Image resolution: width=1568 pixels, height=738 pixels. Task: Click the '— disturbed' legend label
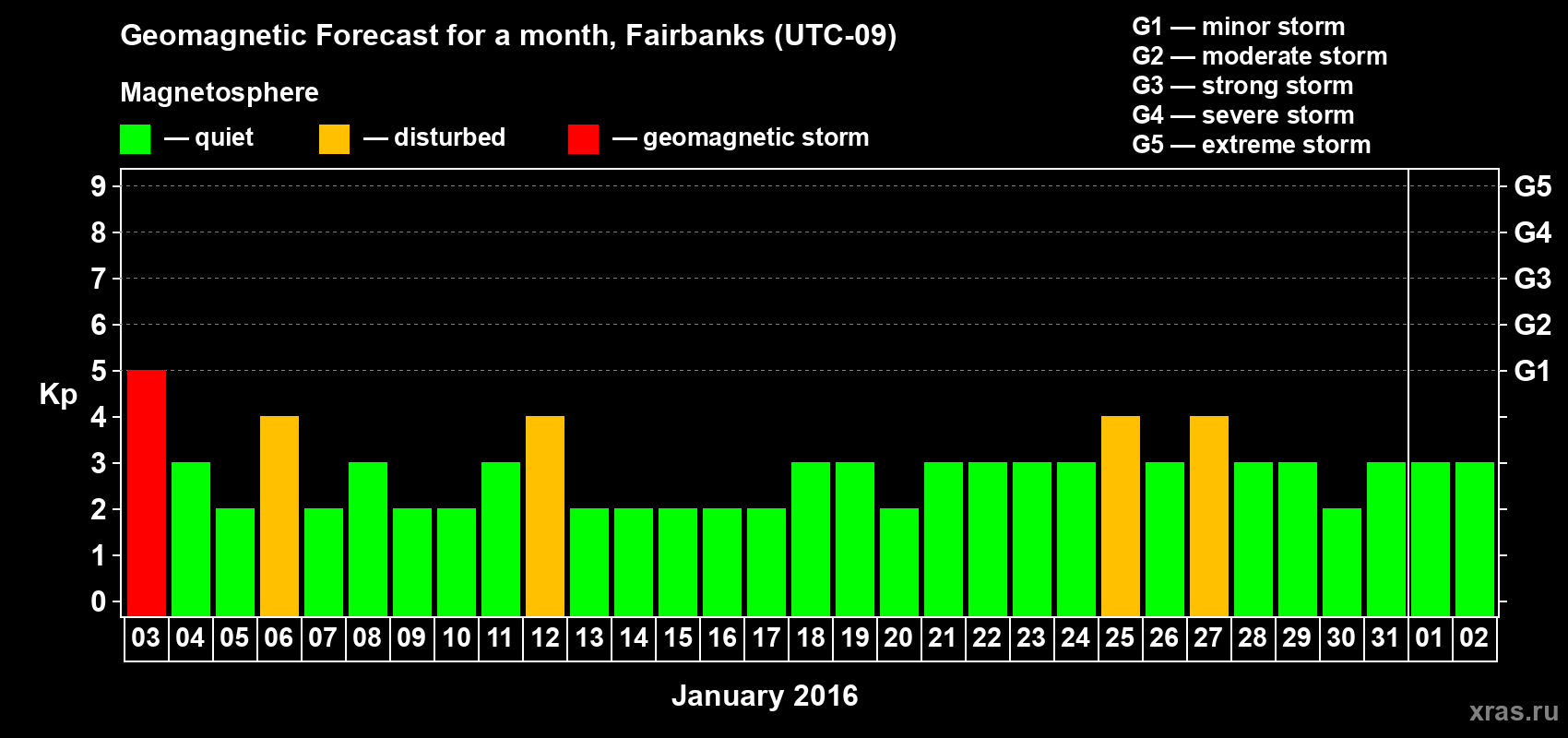tap(434, 137)
